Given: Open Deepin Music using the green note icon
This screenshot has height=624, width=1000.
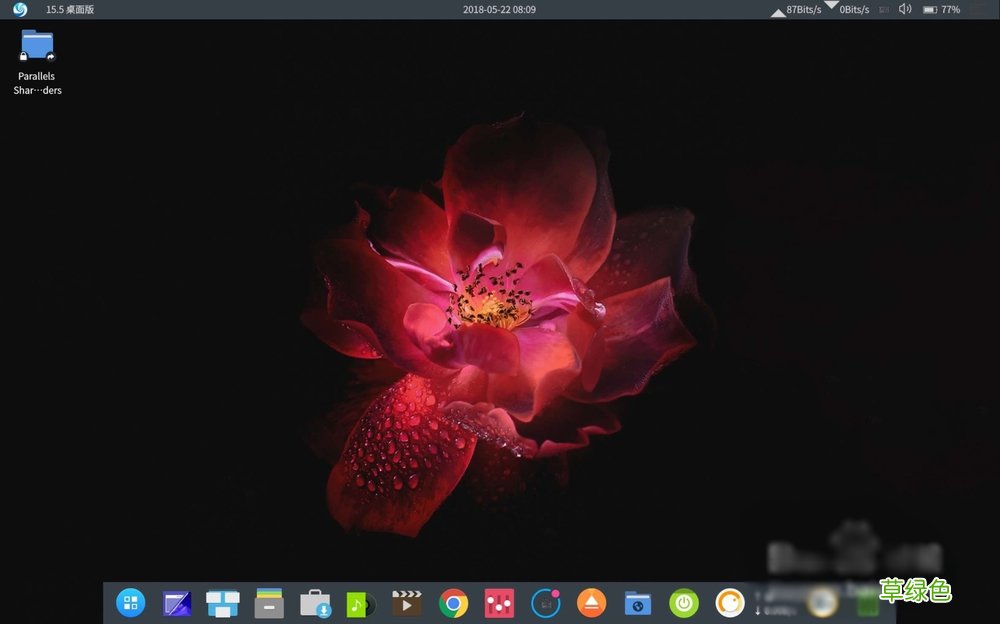Looking at the screenshot, I should [x=361, y=603].
